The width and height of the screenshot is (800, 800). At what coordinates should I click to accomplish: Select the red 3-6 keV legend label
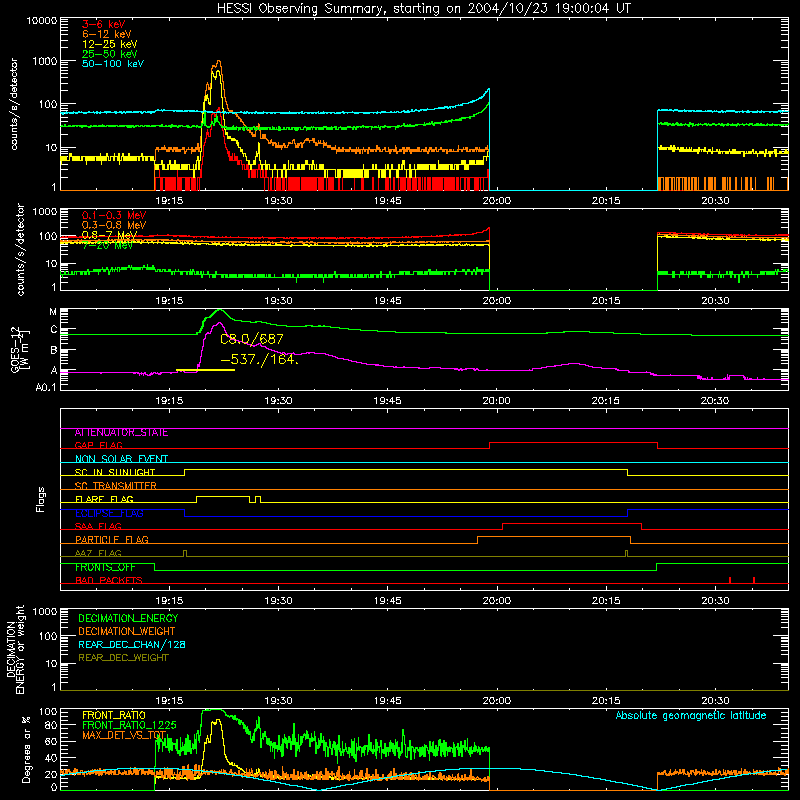click(x=104, y=24)
